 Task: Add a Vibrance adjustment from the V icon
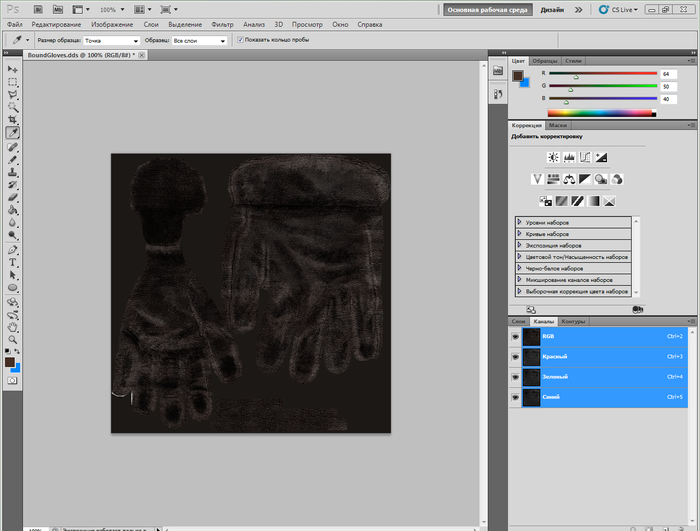537,179
